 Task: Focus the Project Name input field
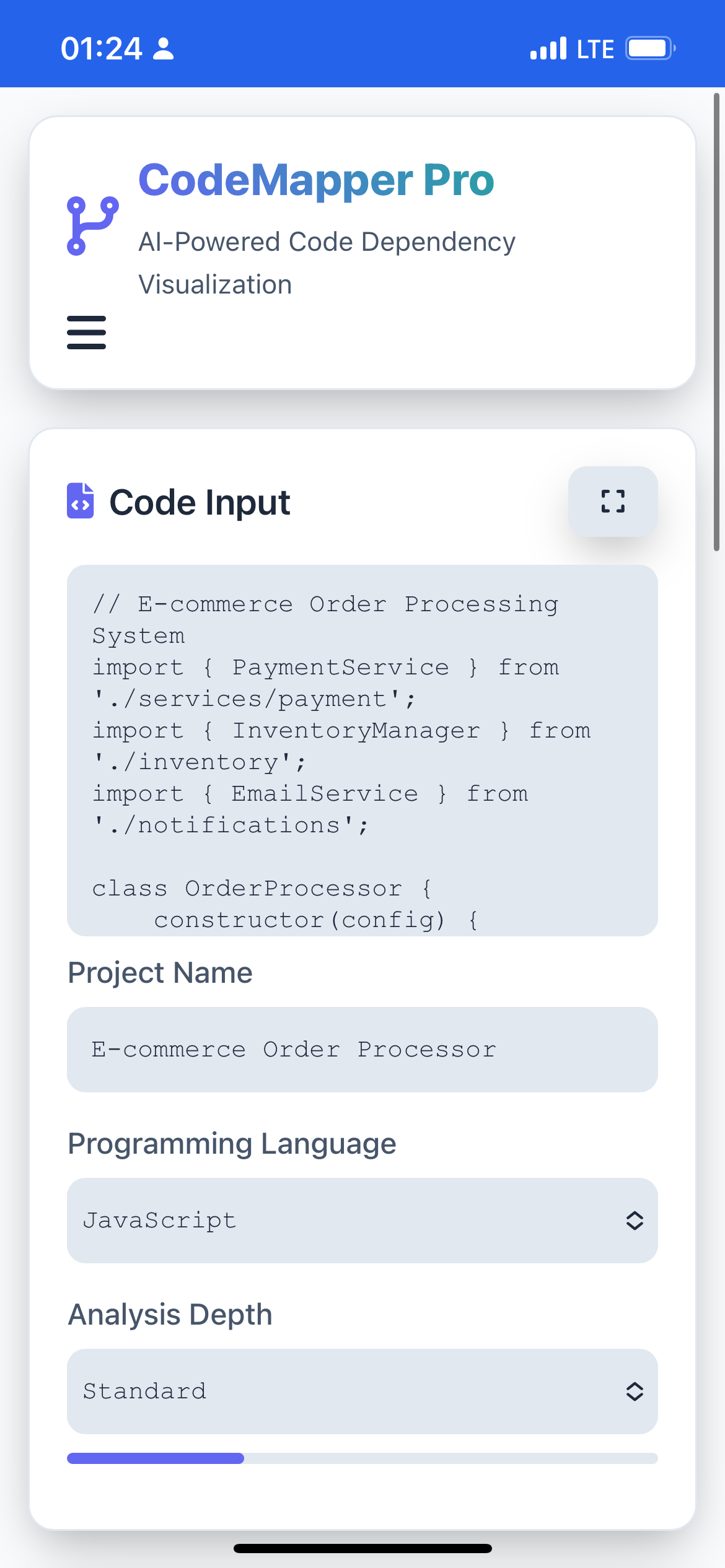362,1049
